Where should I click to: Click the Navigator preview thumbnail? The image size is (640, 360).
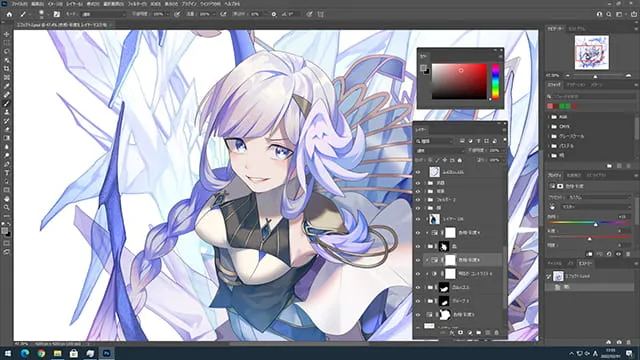(592, 52)
